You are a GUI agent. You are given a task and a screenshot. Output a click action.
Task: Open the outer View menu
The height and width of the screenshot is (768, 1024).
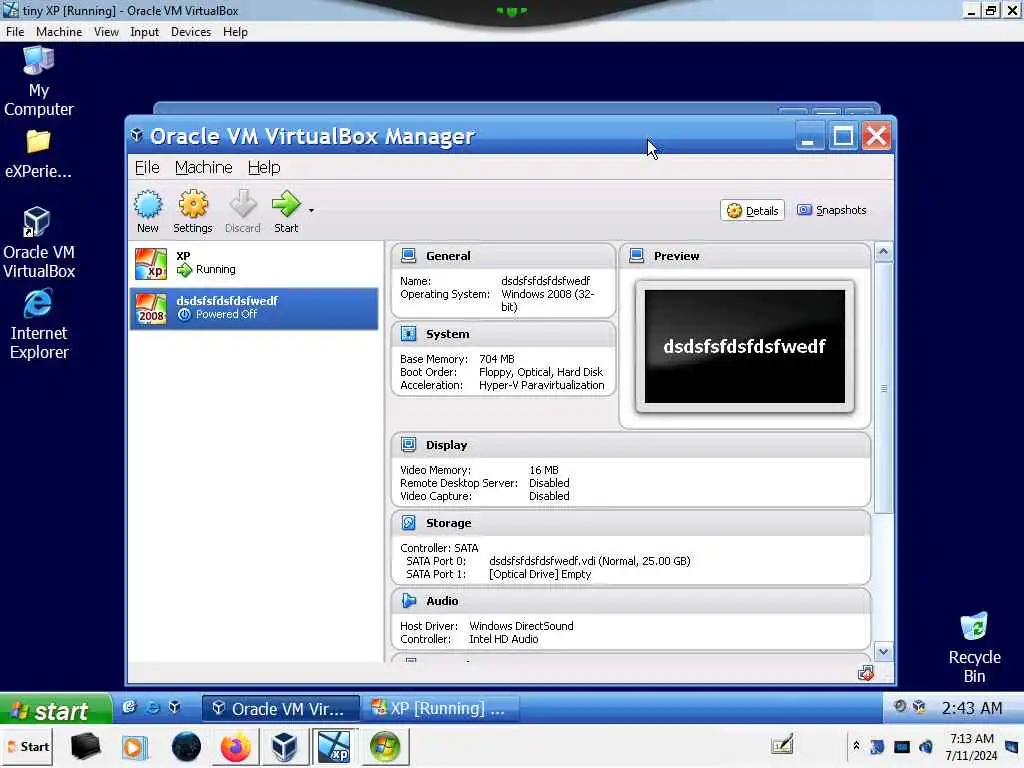[106, 32]
